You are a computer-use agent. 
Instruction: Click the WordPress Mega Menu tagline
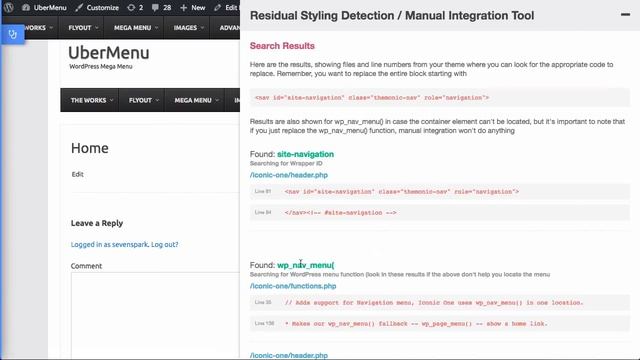(x=101, y=66)
